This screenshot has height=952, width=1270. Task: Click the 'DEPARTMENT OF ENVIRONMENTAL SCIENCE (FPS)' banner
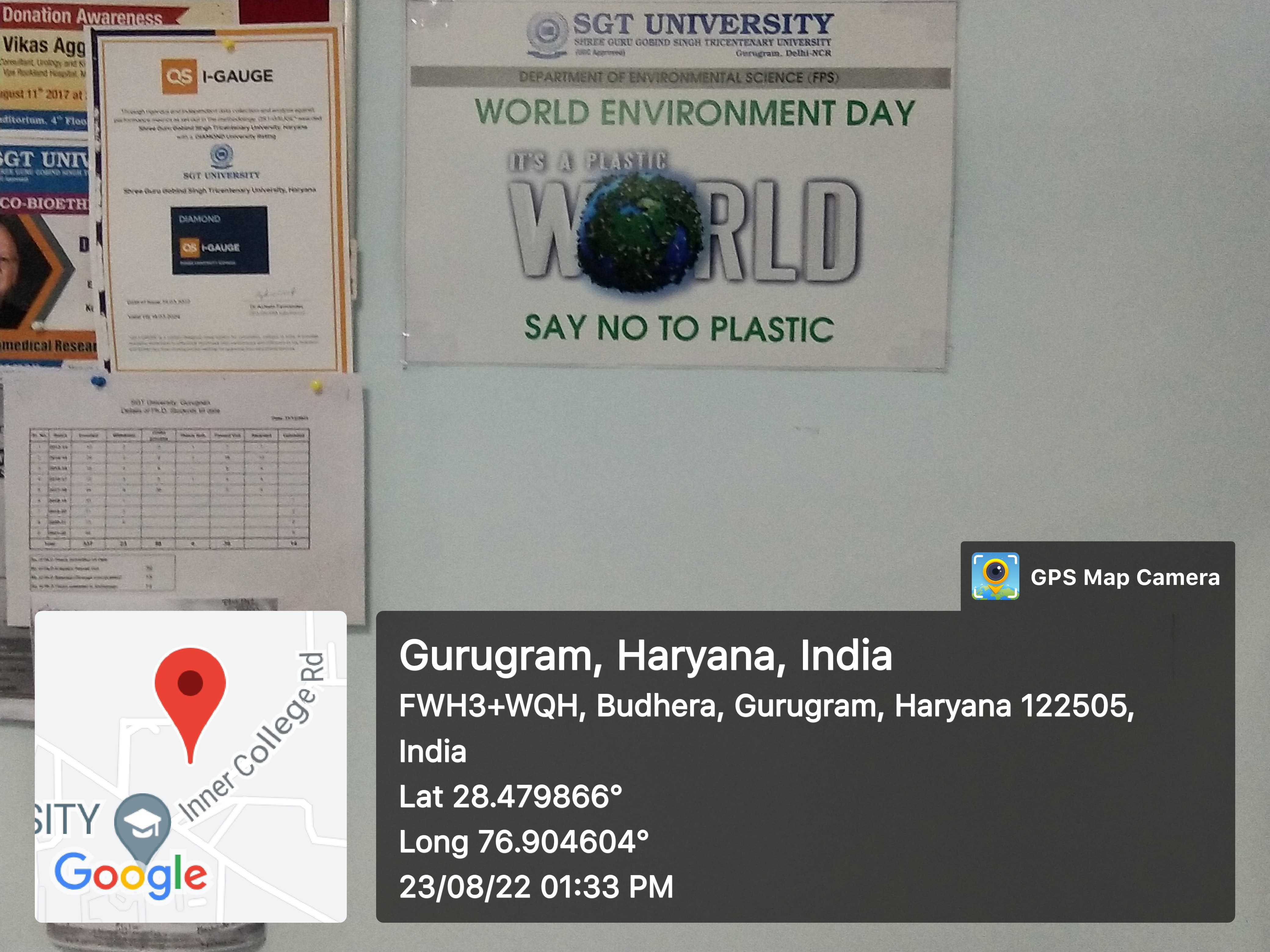coord(680,77)
